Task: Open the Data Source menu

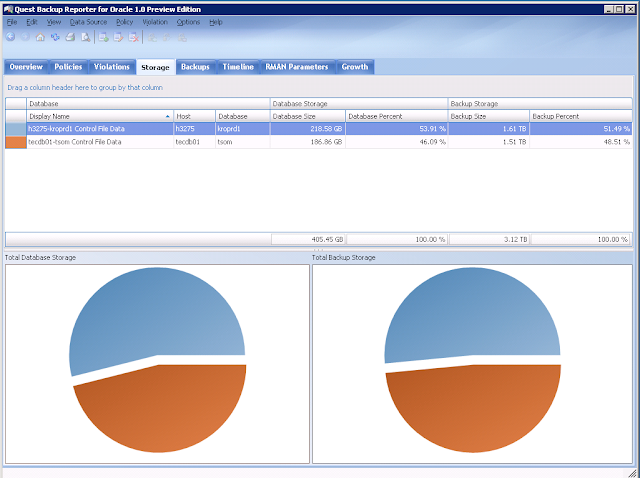Action: tap(88, 22)
